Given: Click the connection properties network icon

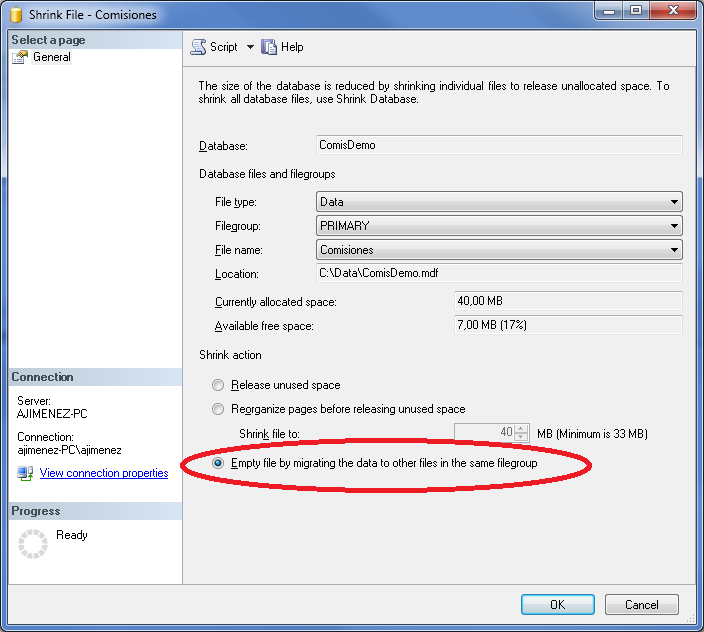Looking at the screenshot, I should (25, 473).
